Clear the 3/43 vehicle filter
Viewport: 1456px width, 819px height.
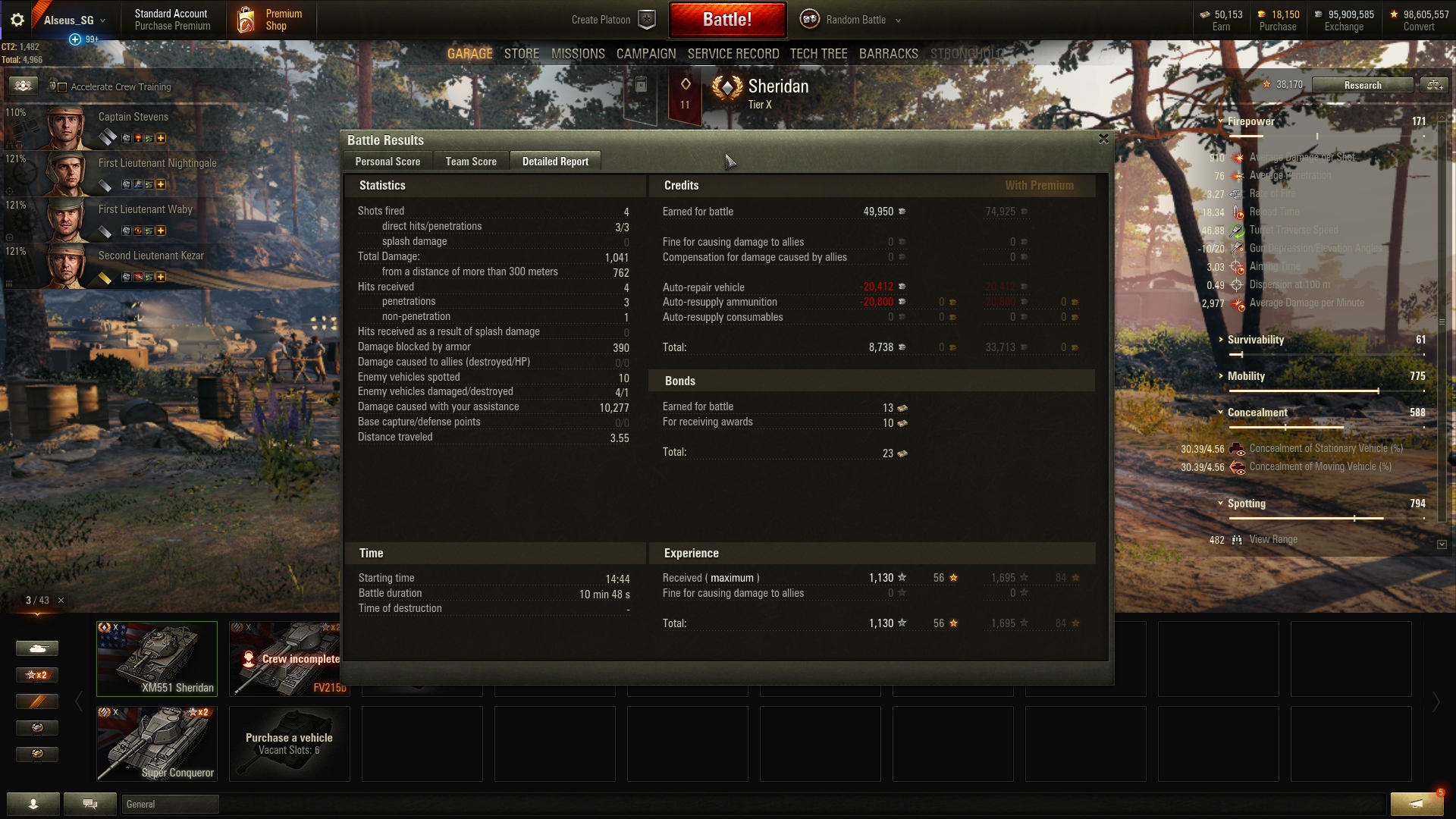point(61,600)
